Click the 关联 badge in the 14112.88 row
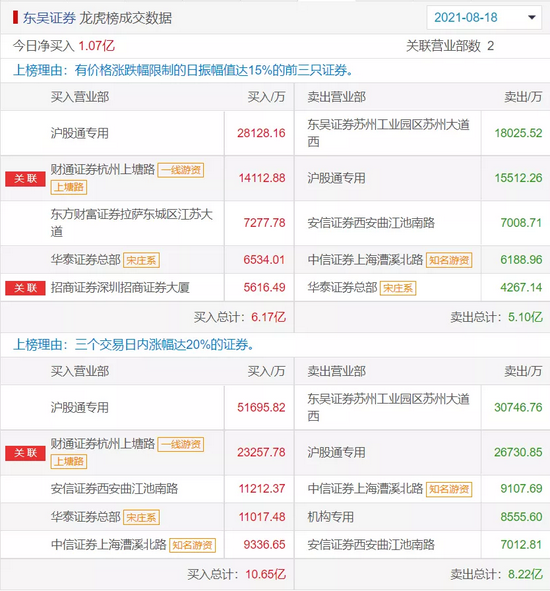 25,178
